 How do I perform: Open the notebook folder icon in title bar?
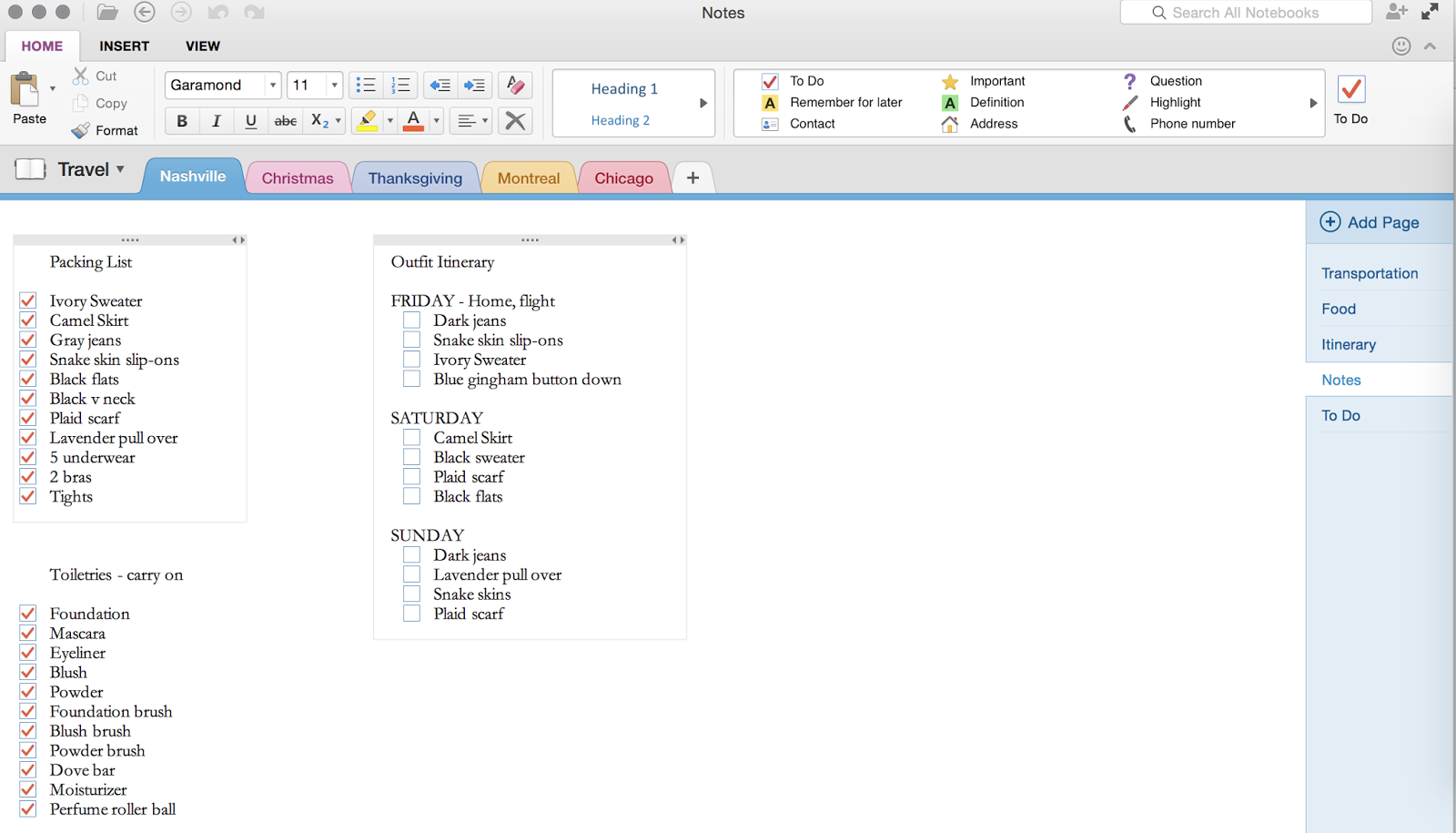click(107, 12)
